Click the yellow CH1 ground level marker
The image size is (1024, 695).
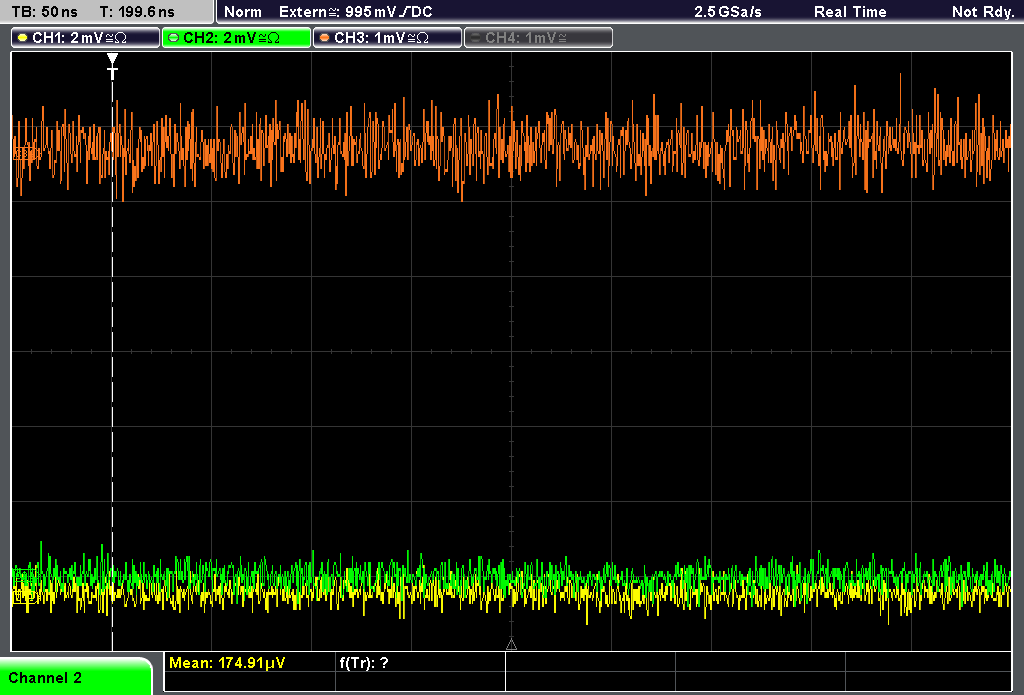coord(24,595)
